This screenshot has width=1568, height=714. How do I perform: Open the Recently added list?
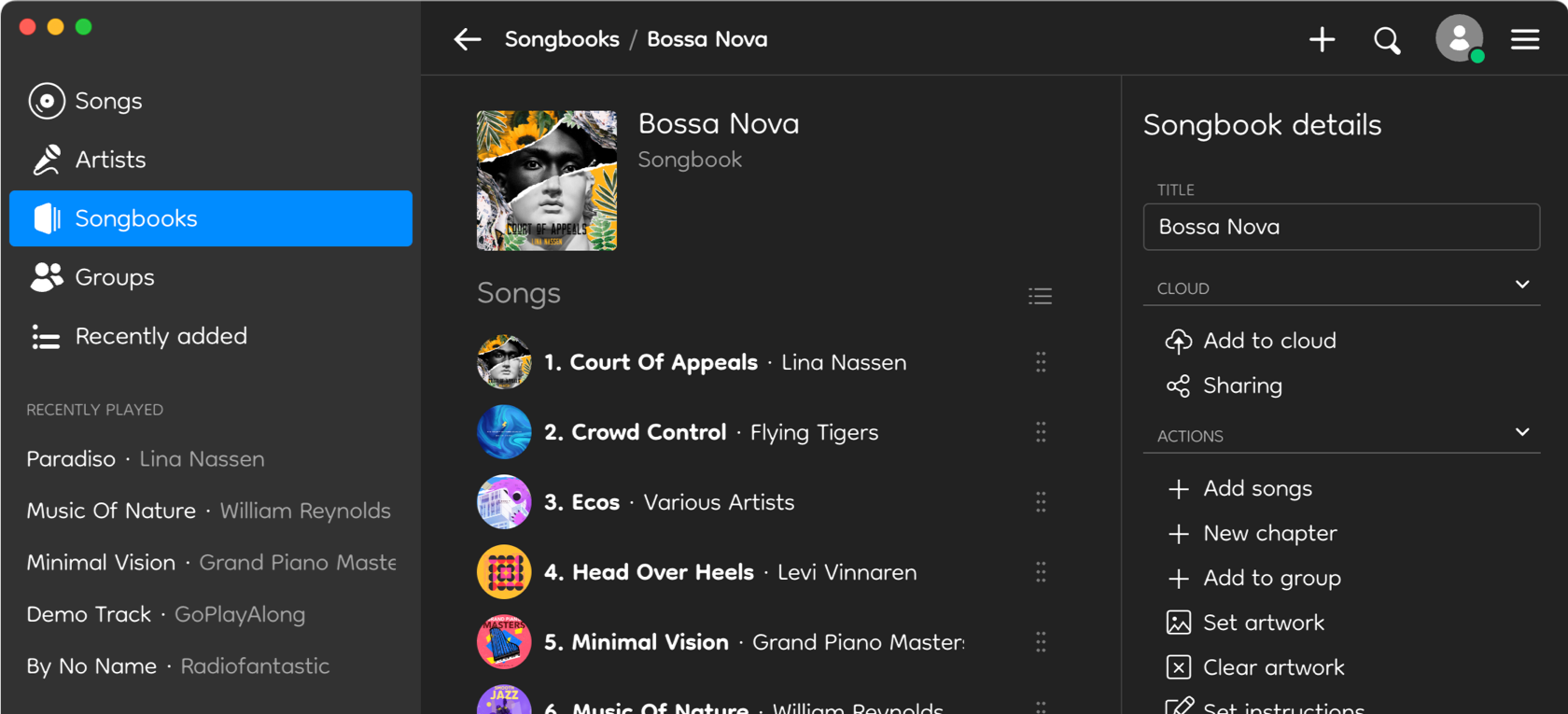[x=161, y=336]
